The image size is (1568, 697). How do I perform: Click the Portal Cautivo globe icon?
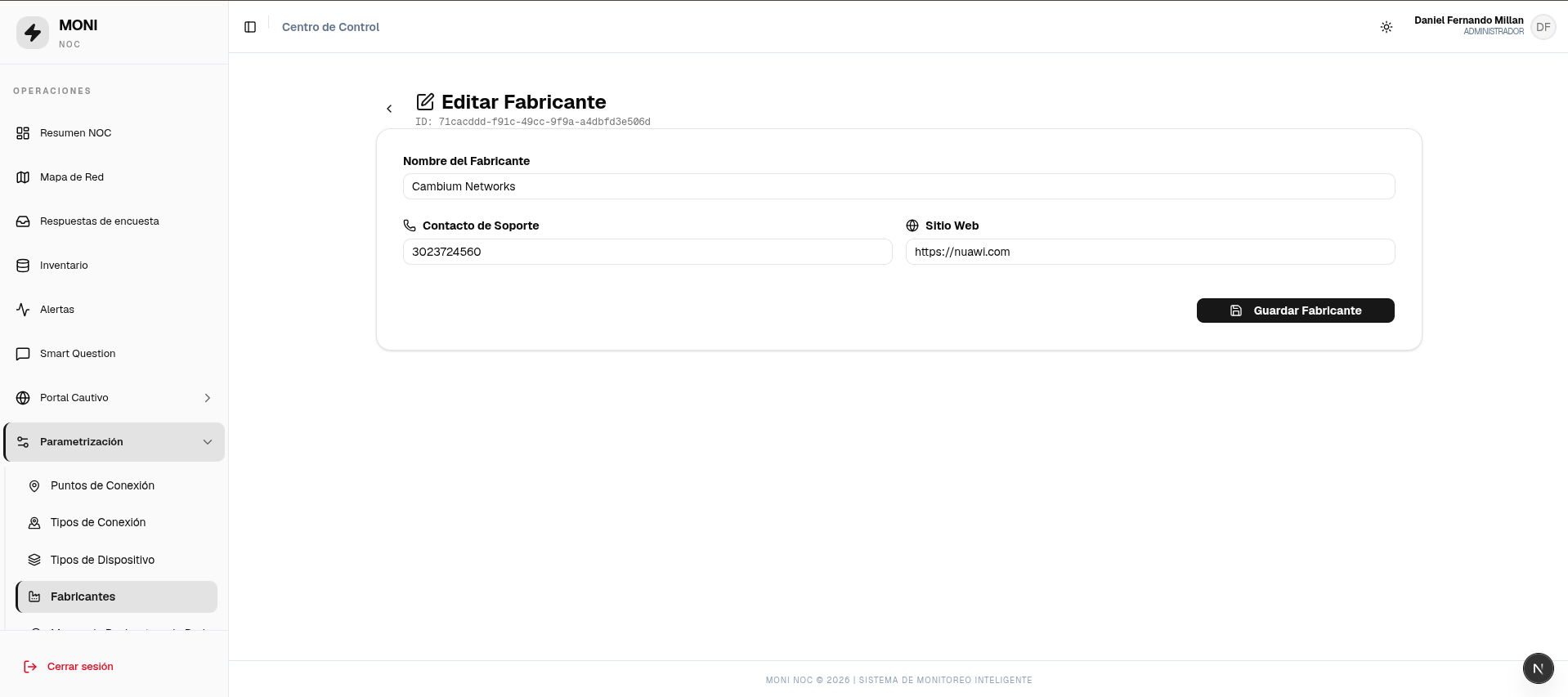click(23, 398)
